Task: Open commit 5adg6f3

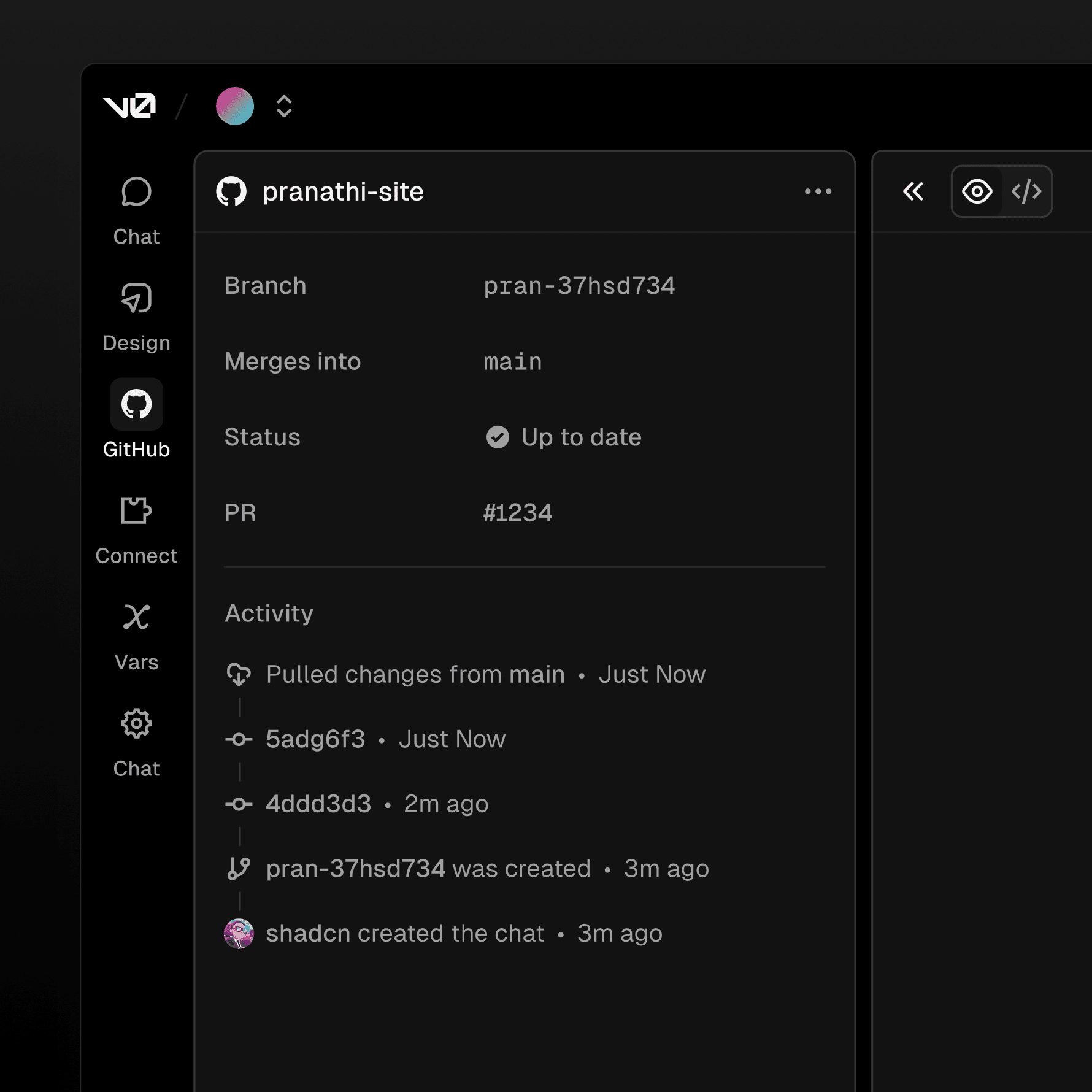Action: (315, 739)
